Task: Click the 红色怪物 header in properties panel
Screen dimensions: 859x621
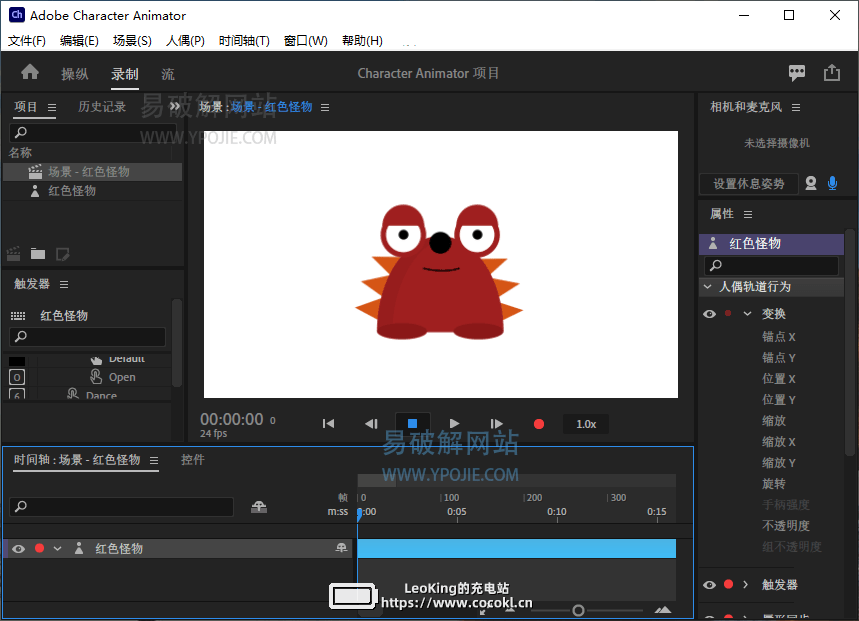Action: 771,244
